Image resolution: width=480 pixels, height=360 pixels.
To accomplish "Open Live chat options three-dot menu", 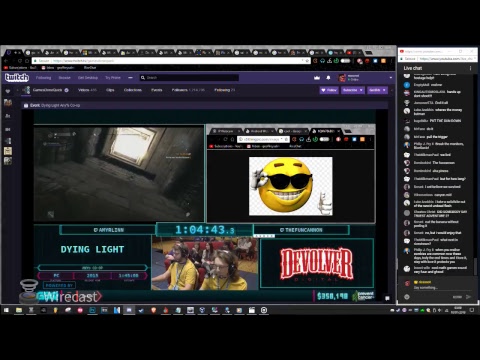I will 470,68.
